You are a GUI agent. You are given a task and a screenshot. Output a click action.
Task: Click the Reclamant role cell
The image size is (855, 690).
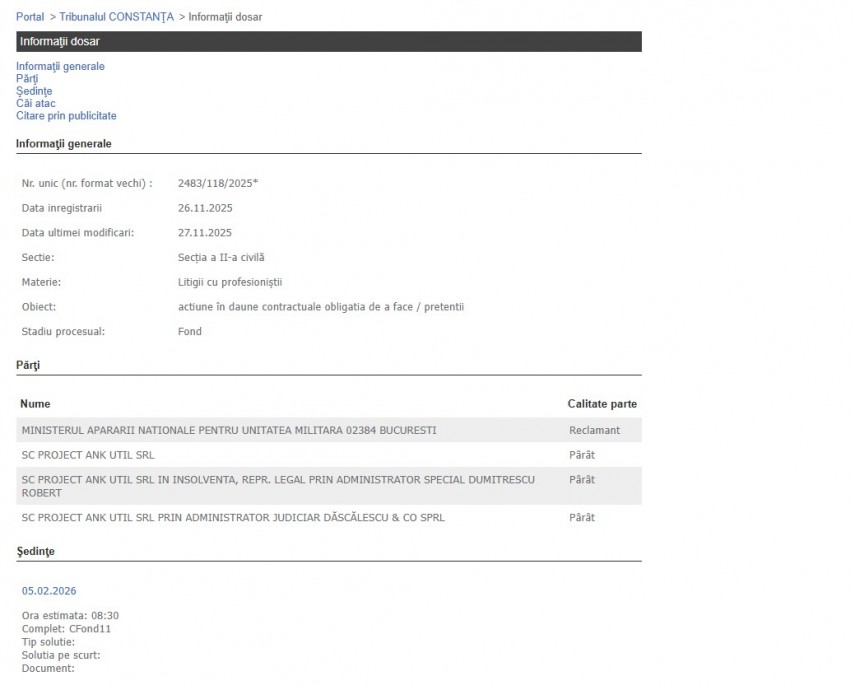[594, 430]
